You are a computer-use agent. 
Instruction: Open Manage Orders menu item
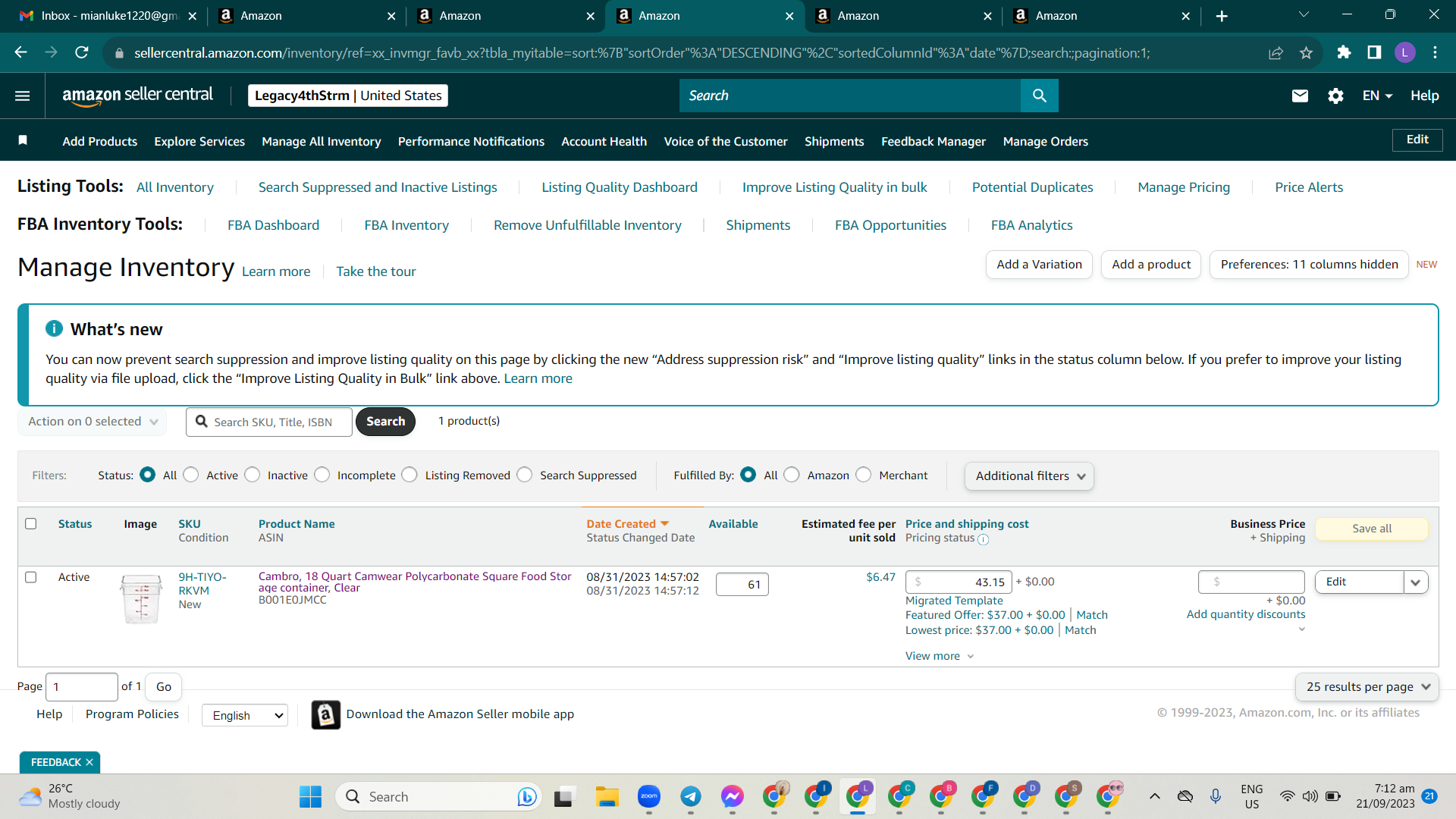[1046, 141]
